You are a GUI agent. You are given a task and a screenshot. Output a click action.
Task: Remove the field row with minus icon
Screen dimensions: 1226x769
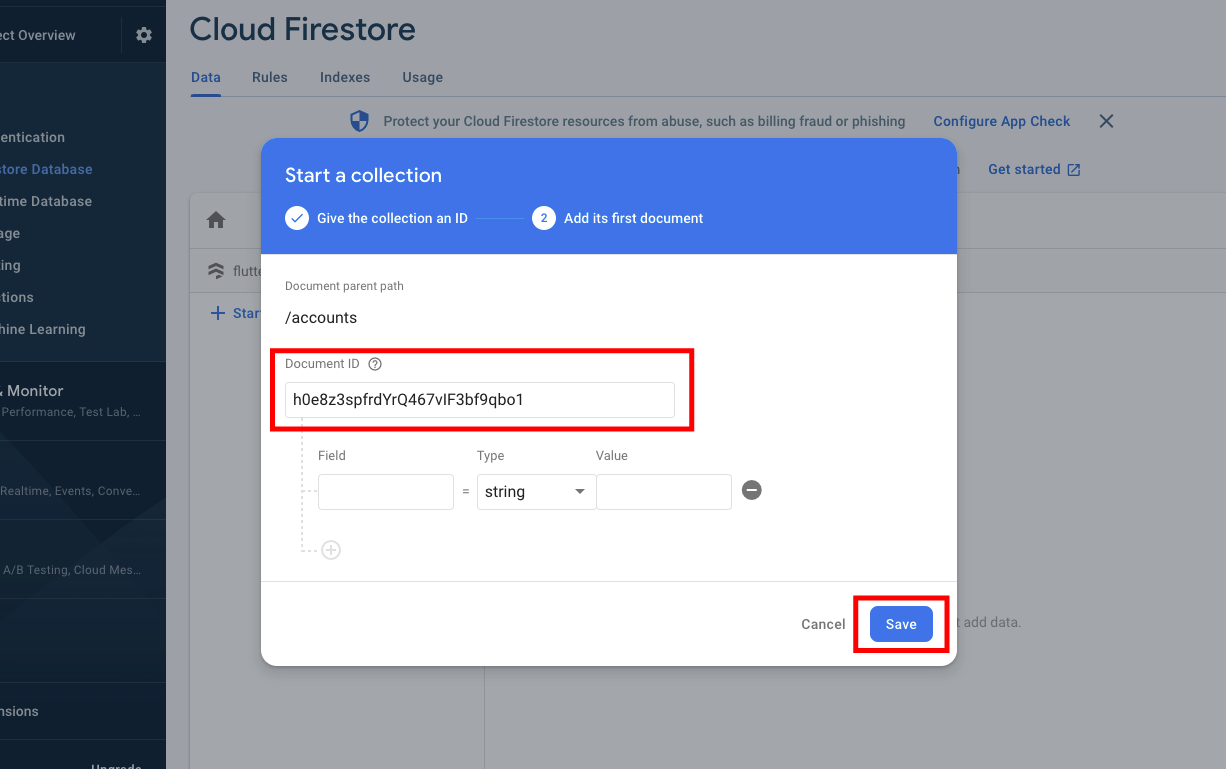tap(752, 490)
